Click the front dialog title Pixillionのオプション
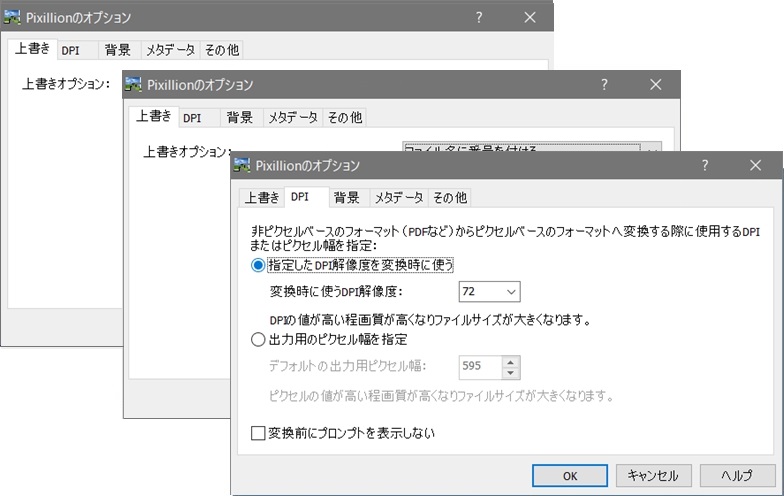784x496 pixels. coord(308,166)
